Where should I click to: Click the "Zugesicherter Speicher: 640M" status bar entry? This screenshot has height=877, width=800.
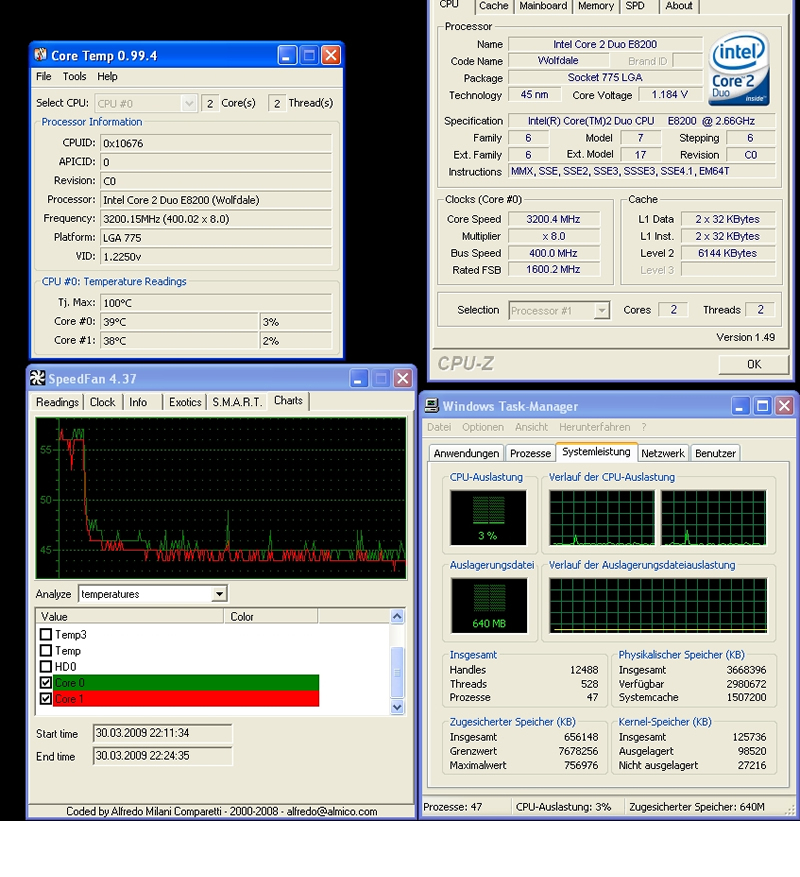pos(697,807)
